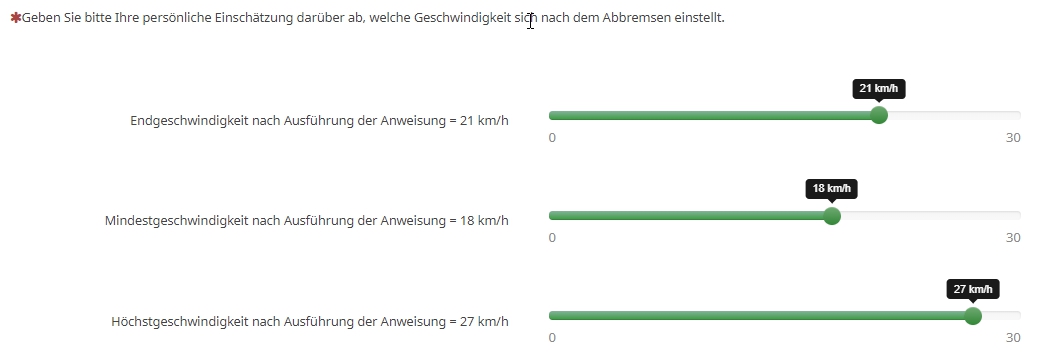Click the 27 km/h tooltip bubble

973,289
